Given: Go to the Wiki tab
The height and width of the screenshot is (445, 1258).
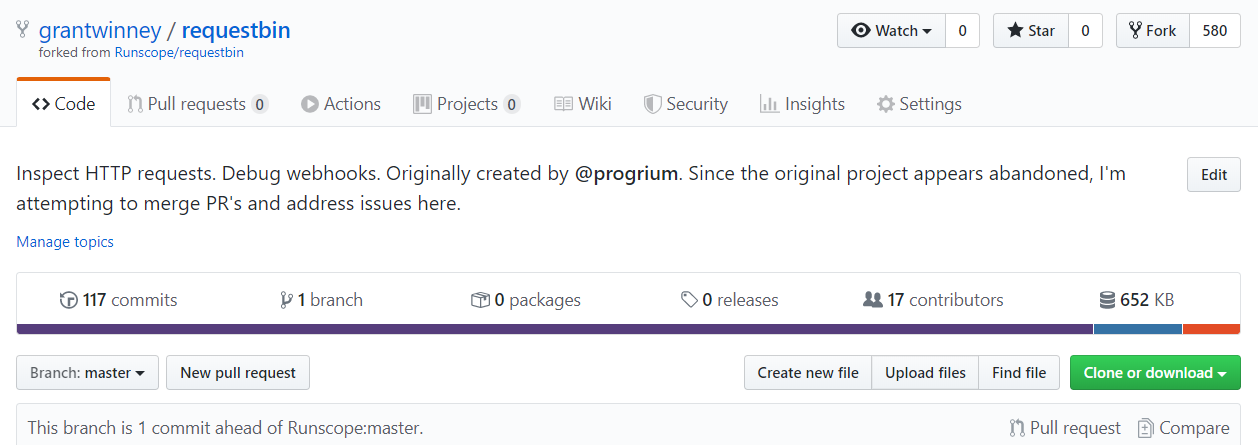Looking at the screenshot, I should coord(583,104).
